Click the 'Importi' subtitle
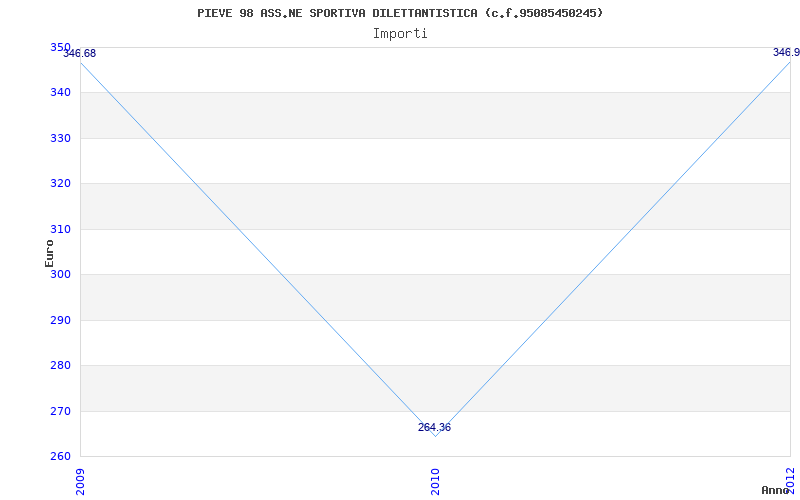Image resolution: width=800 pixels, height=500 pixels. pyautogui.click(x=400, y=34)
